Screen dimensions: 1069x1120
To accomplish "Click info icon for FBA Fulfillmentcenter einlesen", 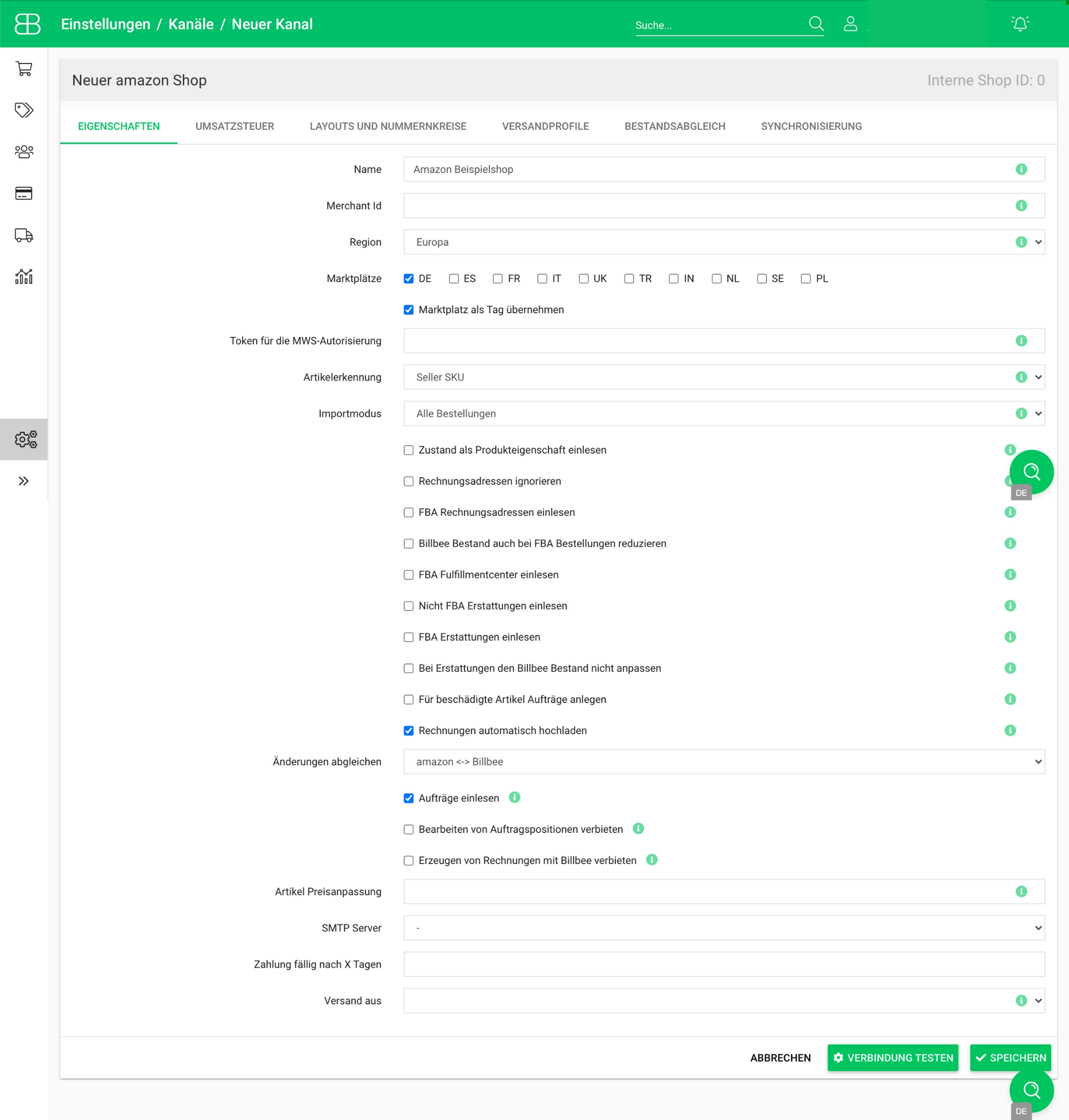I will pyautogui.click(x=1010, y=575).
